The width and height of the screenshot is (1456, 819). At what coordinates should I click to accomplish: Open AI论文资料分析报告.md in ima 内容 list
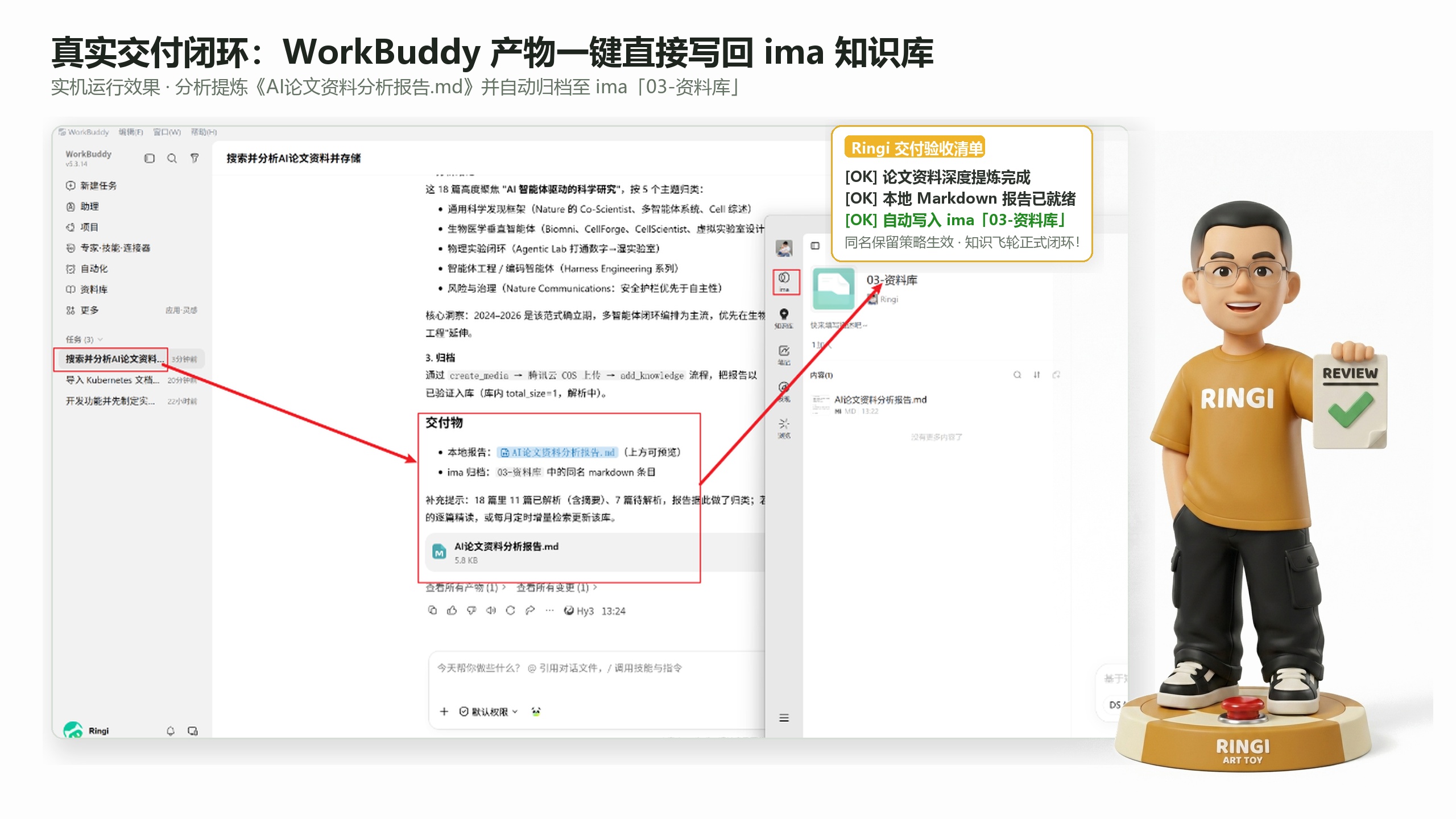coord(880,400)
